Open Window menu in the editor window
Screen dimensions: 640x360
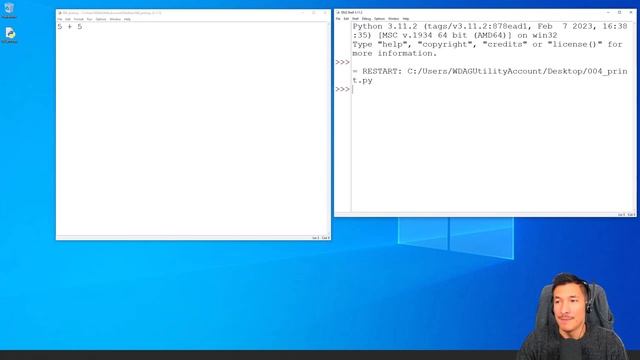115,19
